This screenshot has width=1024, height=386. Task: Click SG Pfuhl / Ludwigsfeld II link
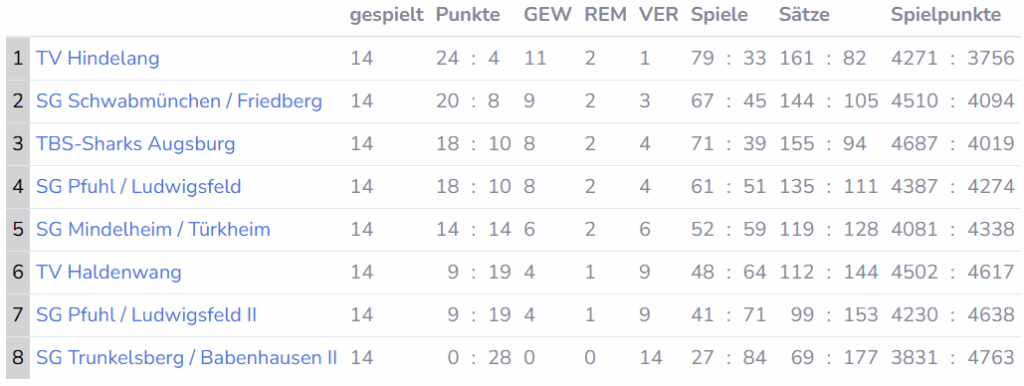click(146, 315)
